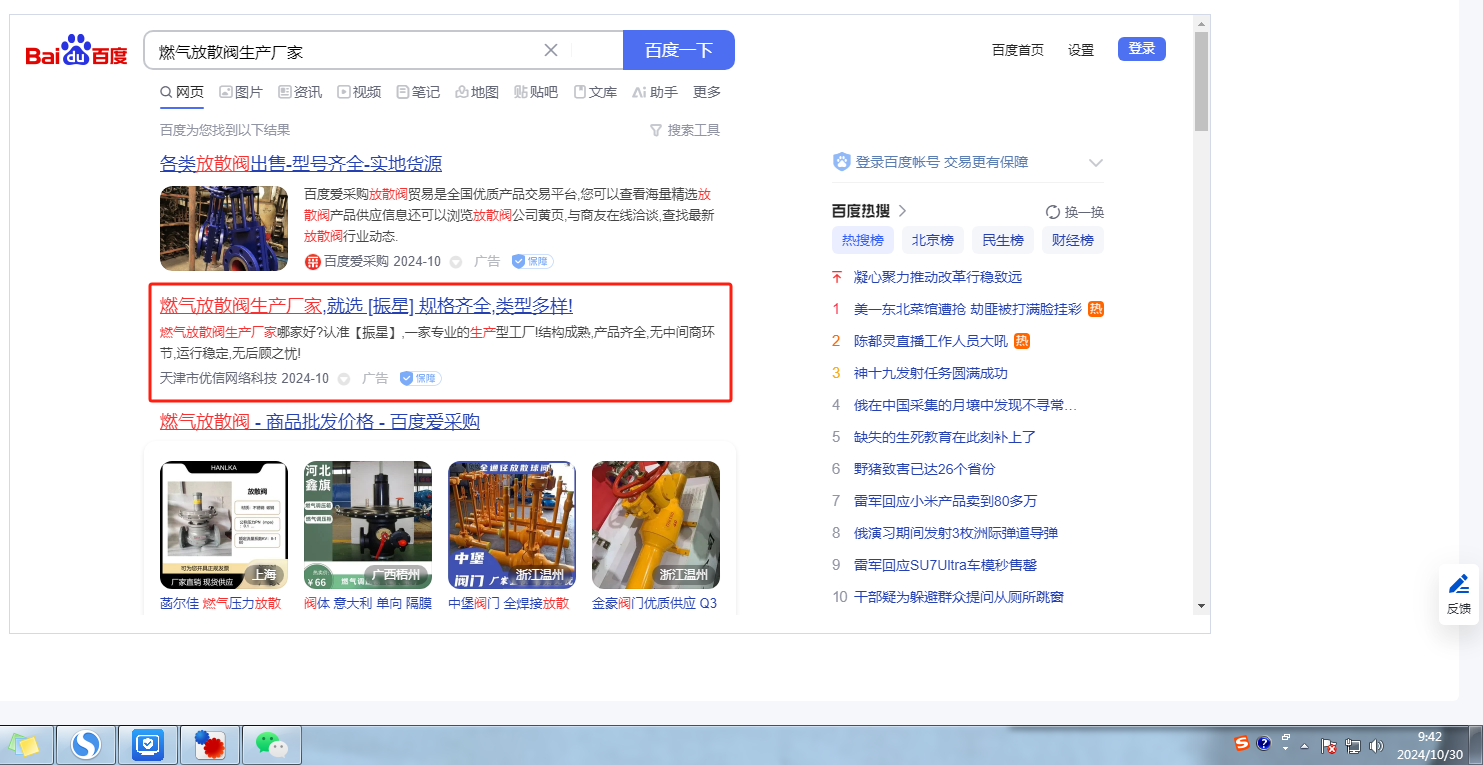Open hot search 凝心聚力推动改革行稳致远
The image size is (1483, 765).
938,277
